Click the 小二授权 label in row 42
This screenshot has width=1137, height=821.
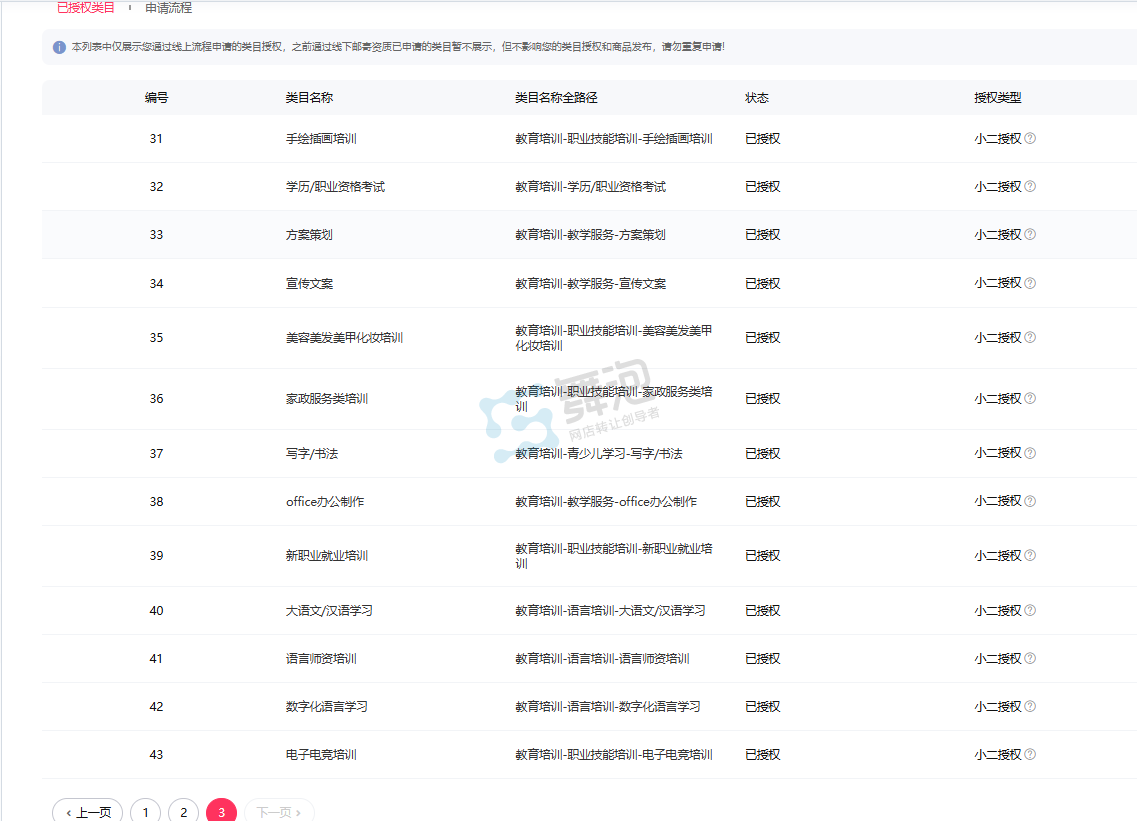point(998,706)
